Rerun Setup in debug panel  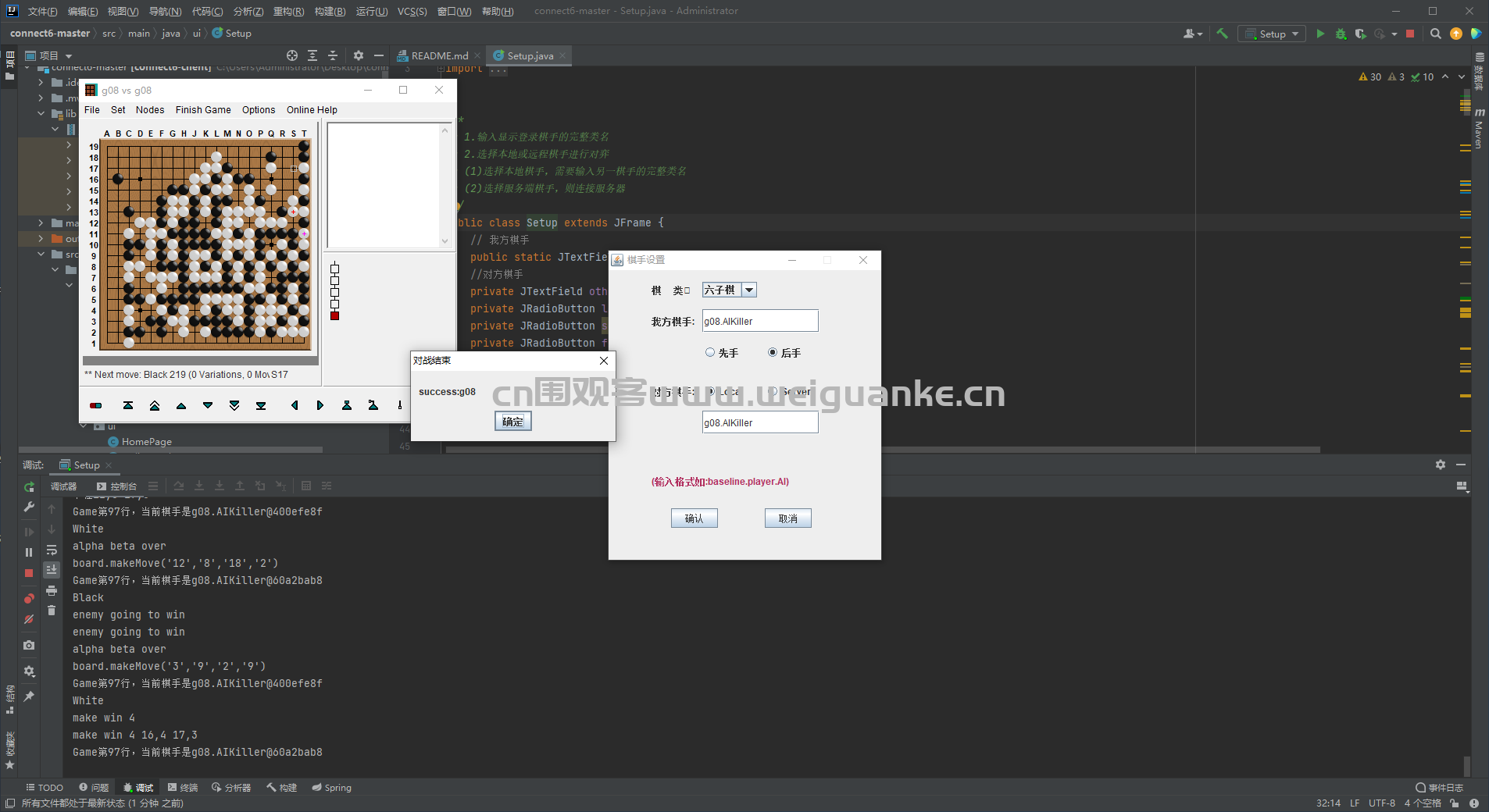coord(29,487)
